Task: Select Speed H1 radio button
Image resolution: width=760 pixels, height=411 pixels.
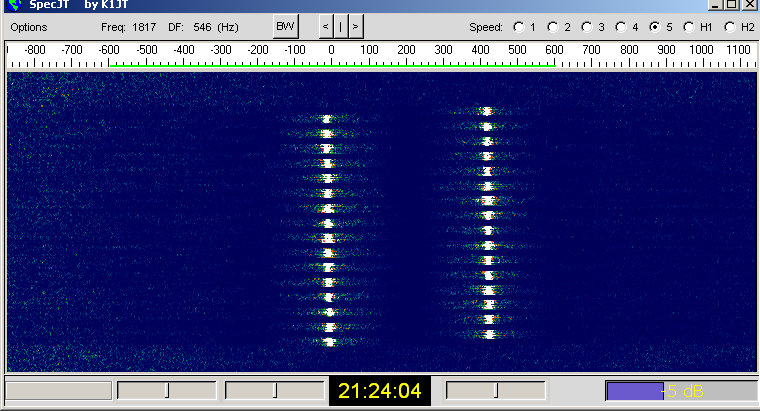Action: (688, 27)
